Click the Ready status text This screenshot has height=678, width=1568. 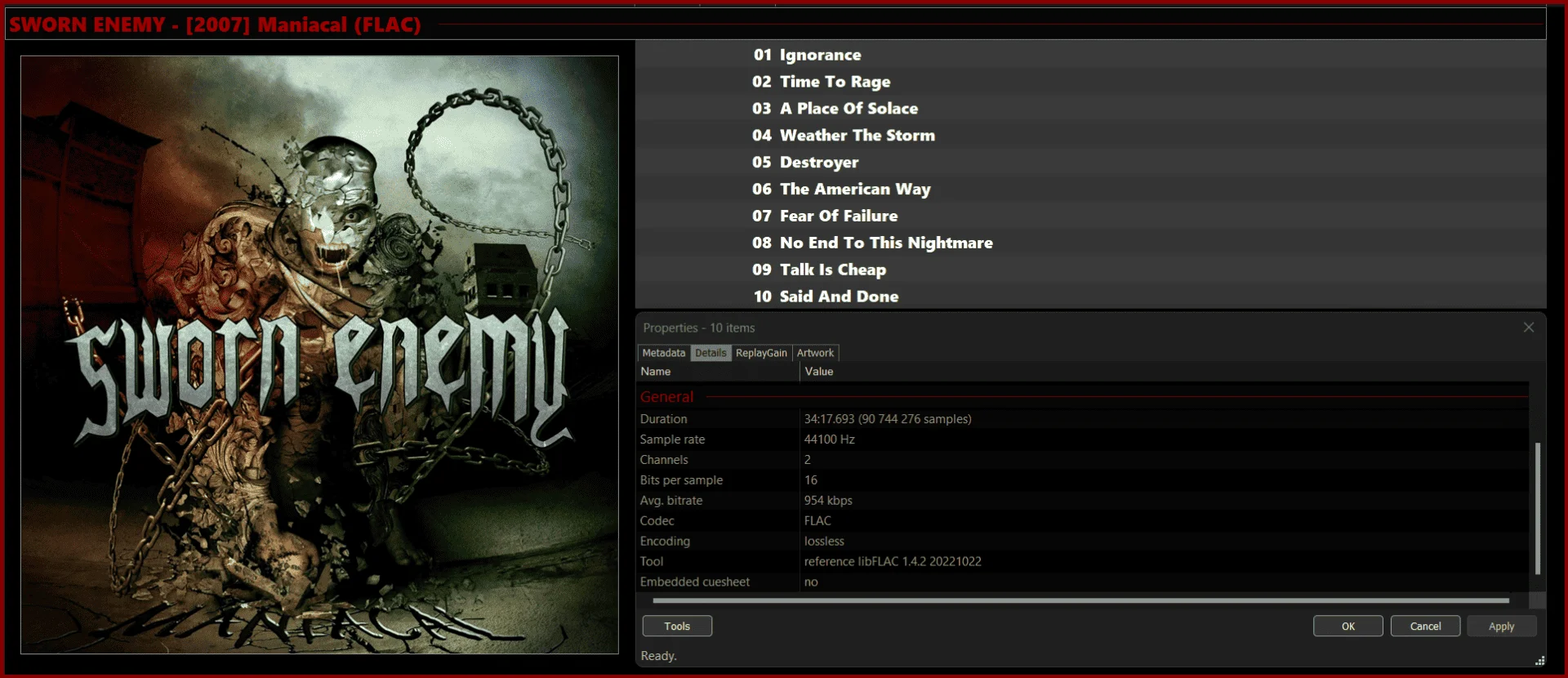pyautogui.click(x=658, y=656)
